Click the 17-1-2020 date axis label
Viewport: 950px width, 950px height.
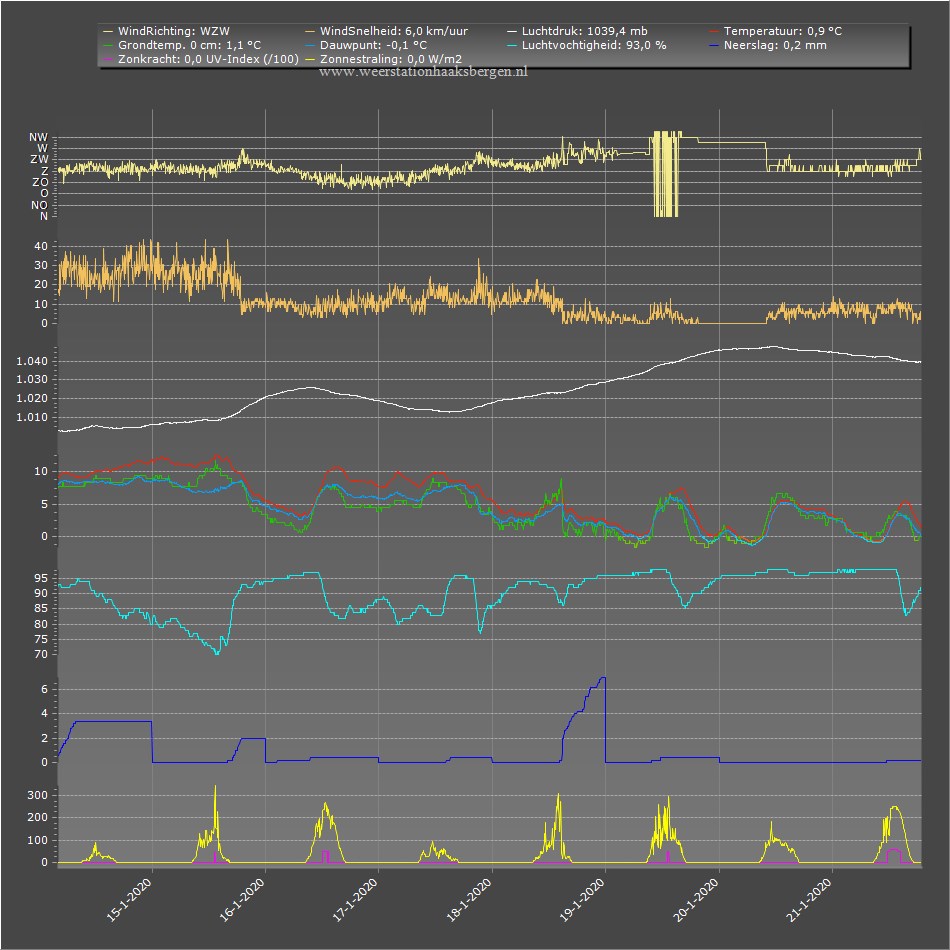pyautogui.click(x=355, y=900)
